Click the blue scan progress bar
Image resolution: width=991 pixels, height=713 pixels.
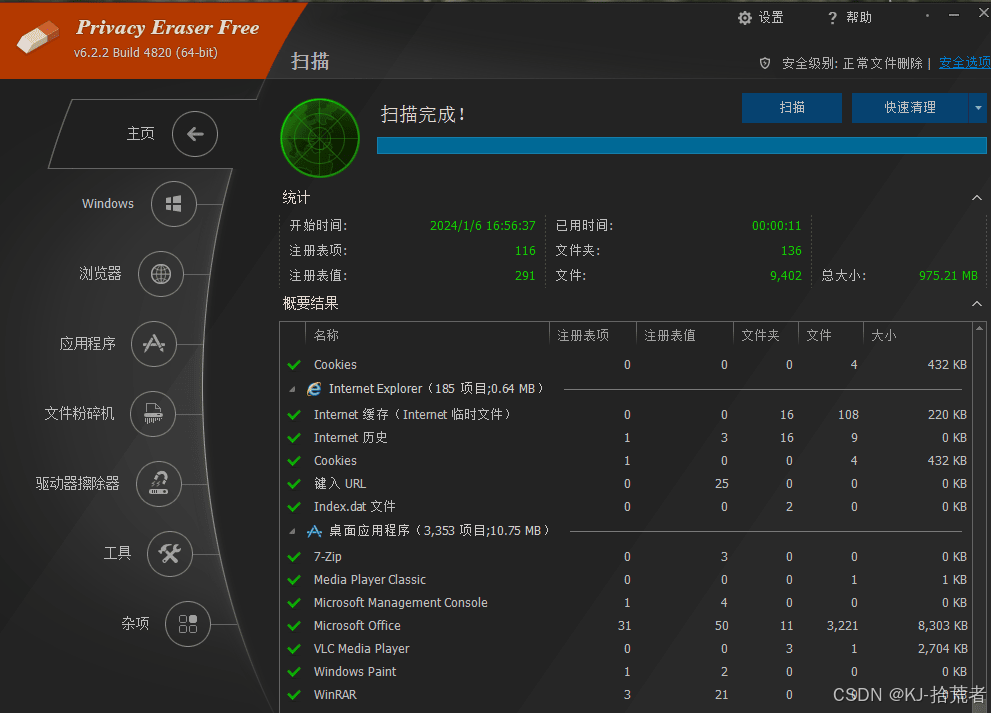click(x=681, y=145)
